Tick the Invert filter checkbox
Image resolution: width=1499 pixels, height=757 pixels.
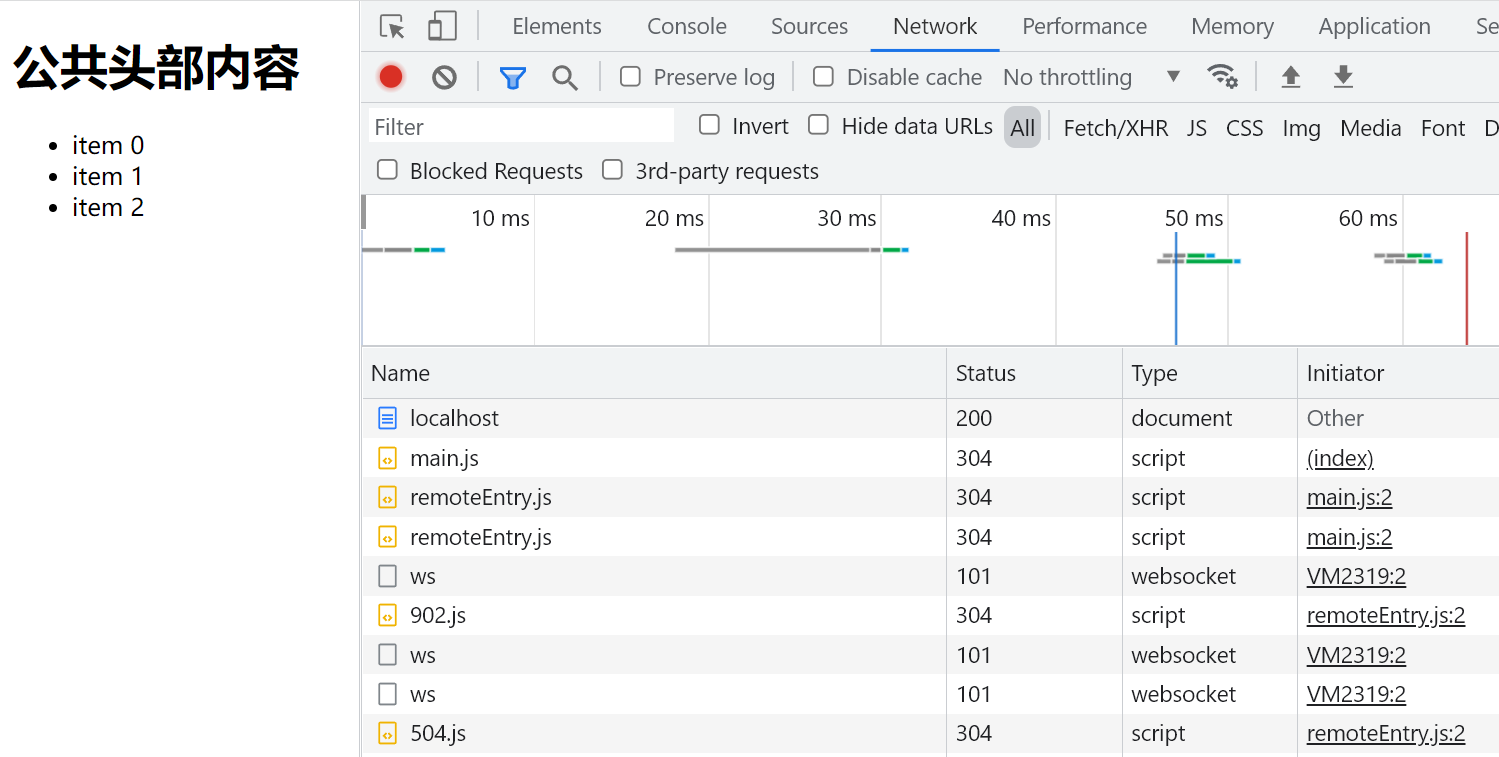click(x=709, y=125)
